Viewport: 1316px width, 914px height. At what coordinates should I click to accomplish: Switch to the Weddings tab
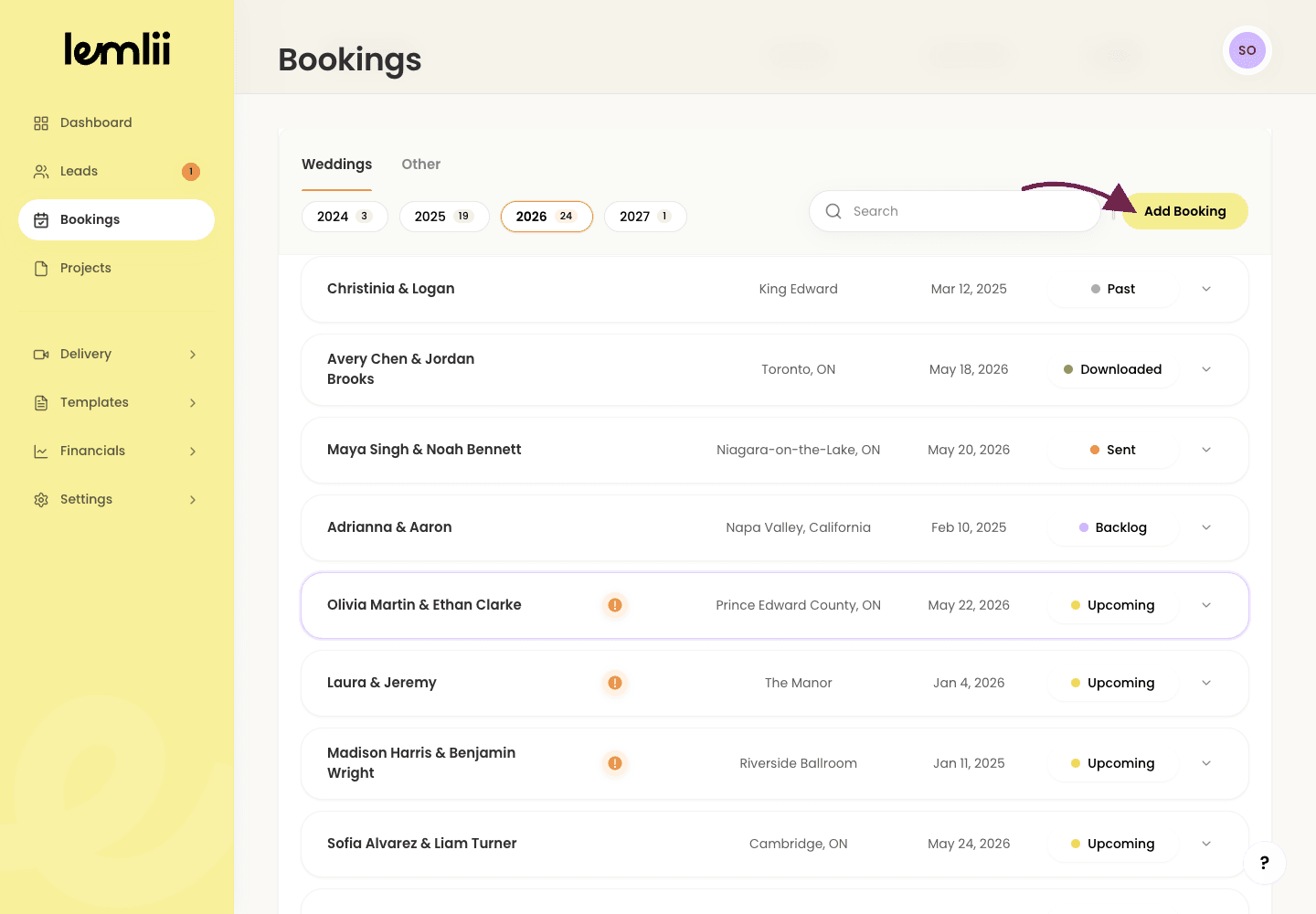click(337, 165)
